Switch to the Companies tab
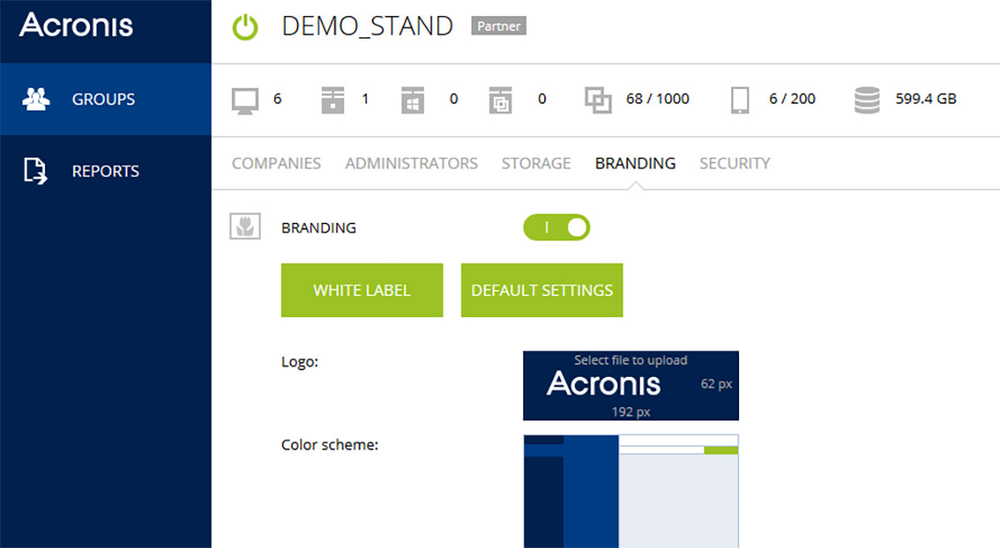1000x548 pixels. [276, 163]
